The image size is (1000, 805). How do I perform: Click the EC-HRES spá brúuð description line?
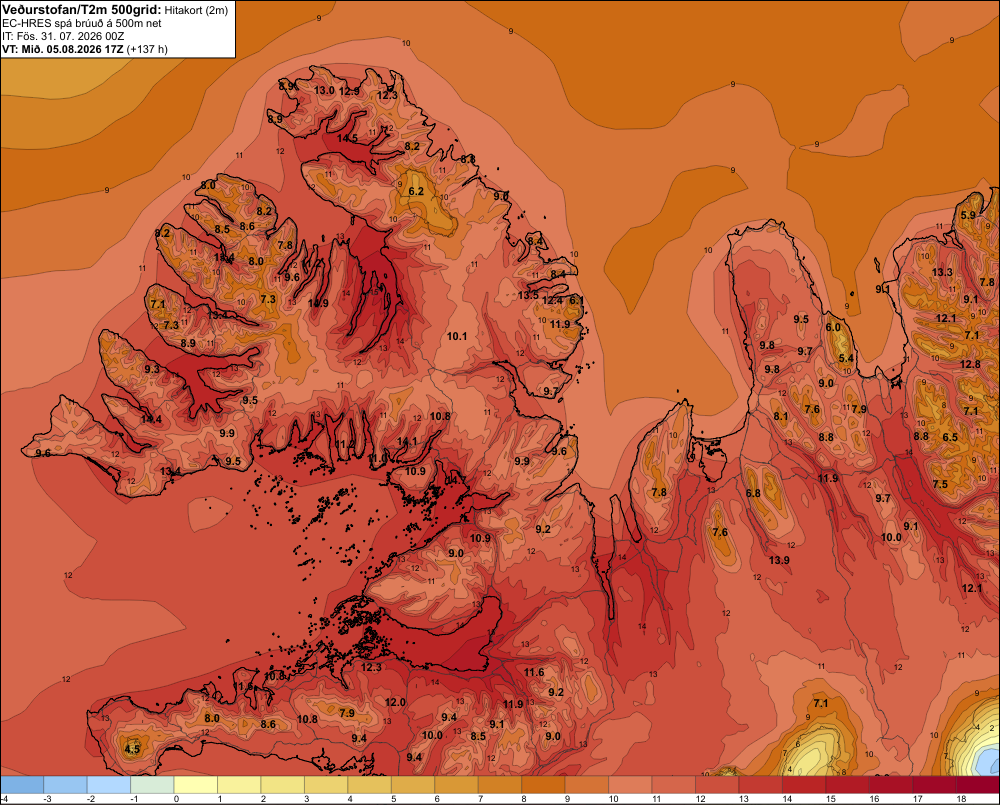82,24
